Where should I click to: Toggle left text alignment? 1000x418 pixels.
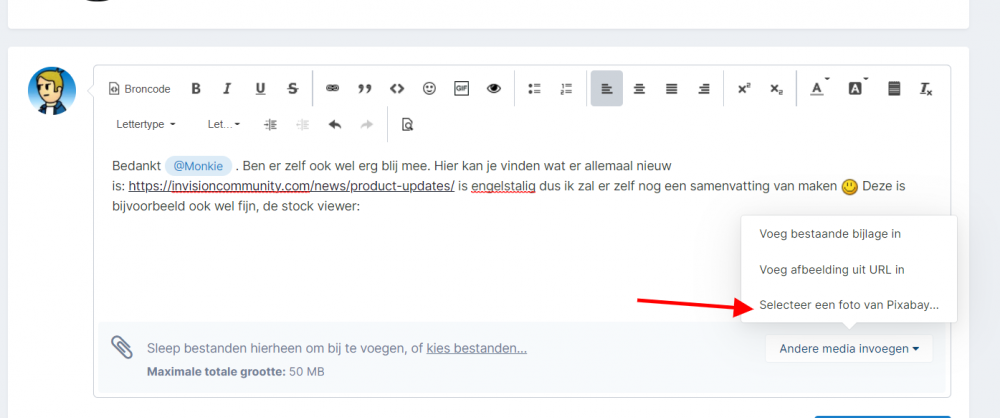607,89
